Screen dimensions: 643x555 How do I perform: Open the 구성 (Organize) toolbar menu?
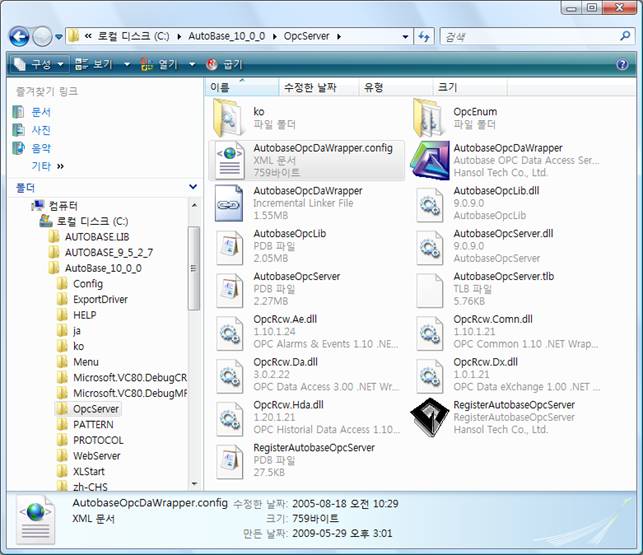click(x=40, y=63)
